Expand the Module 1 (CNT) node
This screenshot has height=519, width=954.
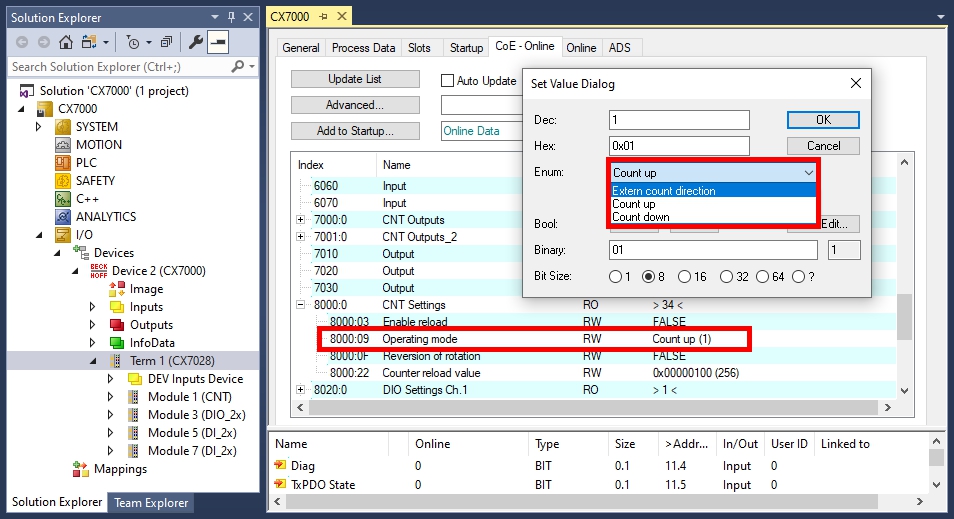[110, 397]
